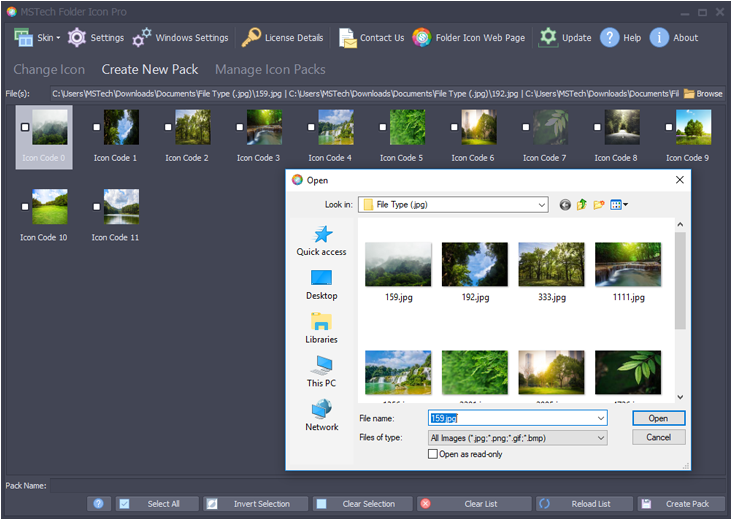Go to Quick access in Open dialog
Viewport: 731px width, 519px height.
321,240
